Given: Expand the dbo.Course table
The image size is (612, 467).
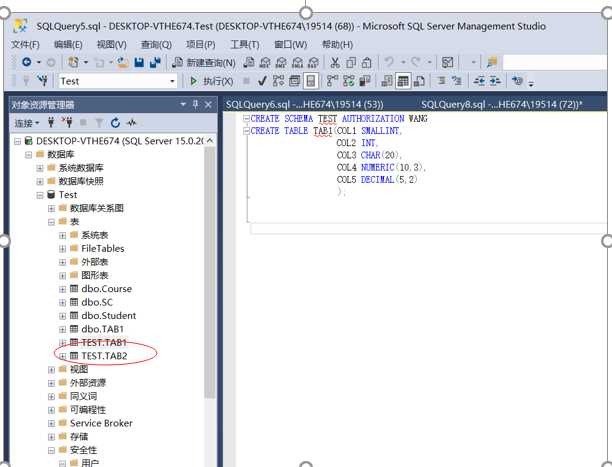Looking at the screenshot, I should pos(62,289).
